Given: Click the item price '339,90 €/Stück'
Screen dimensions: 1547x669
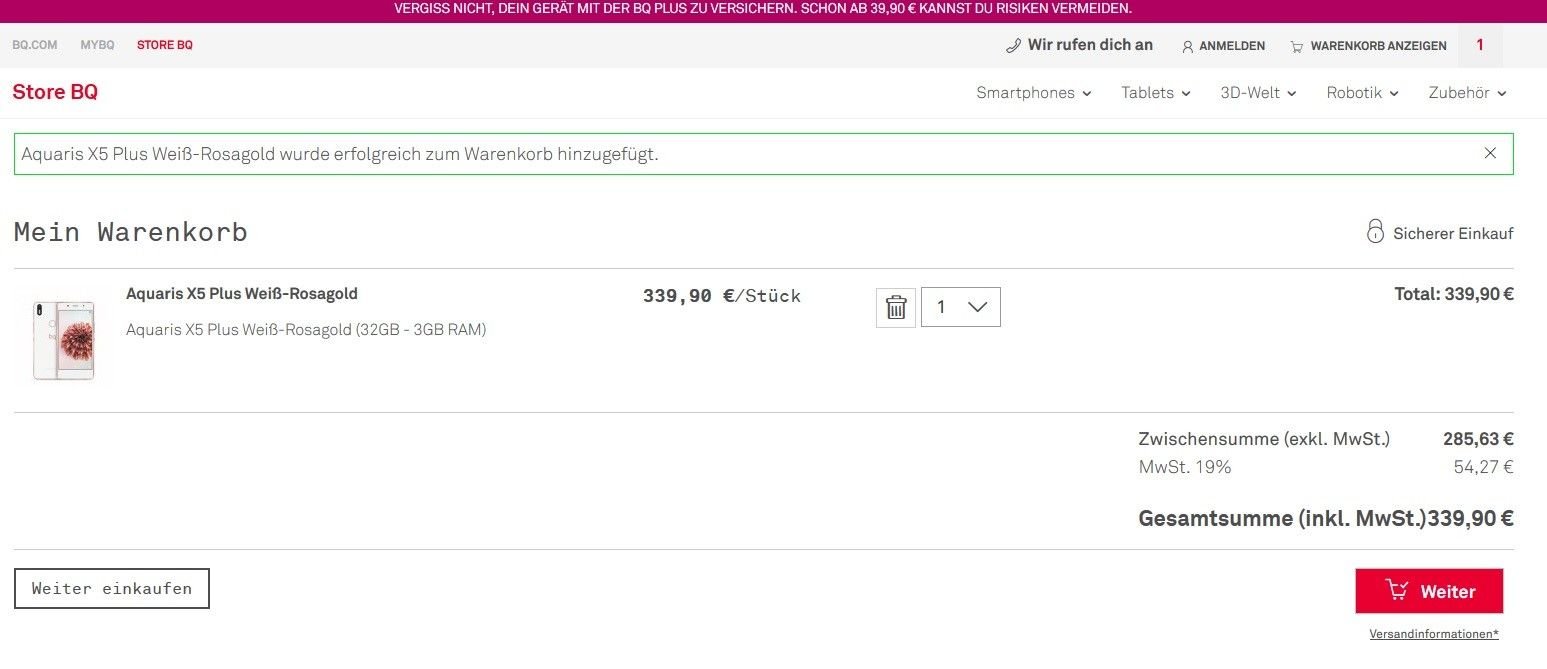Looking at the screenshot, I should [x=722, y=296].
